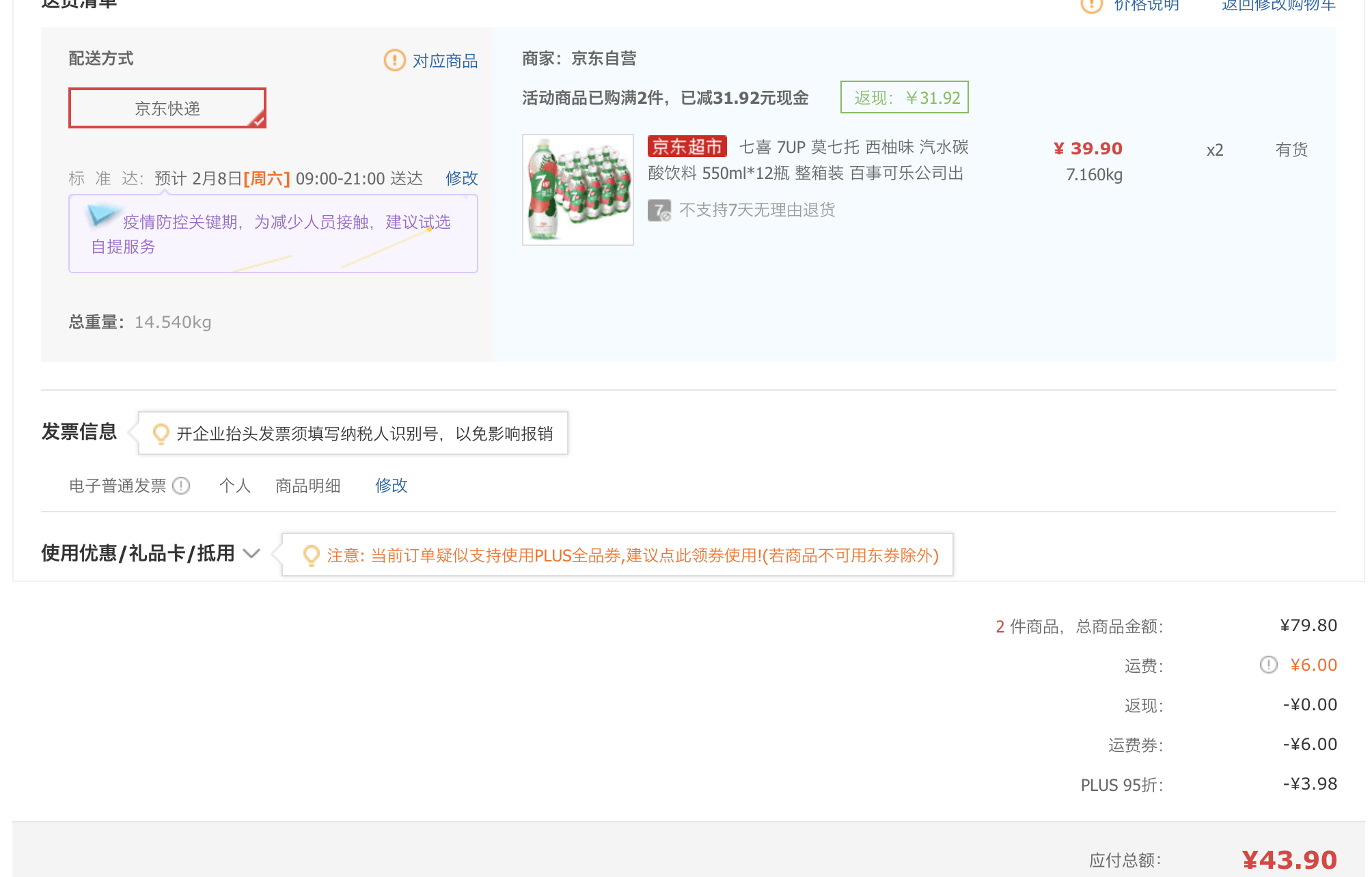Click the 返现 ¥31.92 tag

(x=905, y=98)
